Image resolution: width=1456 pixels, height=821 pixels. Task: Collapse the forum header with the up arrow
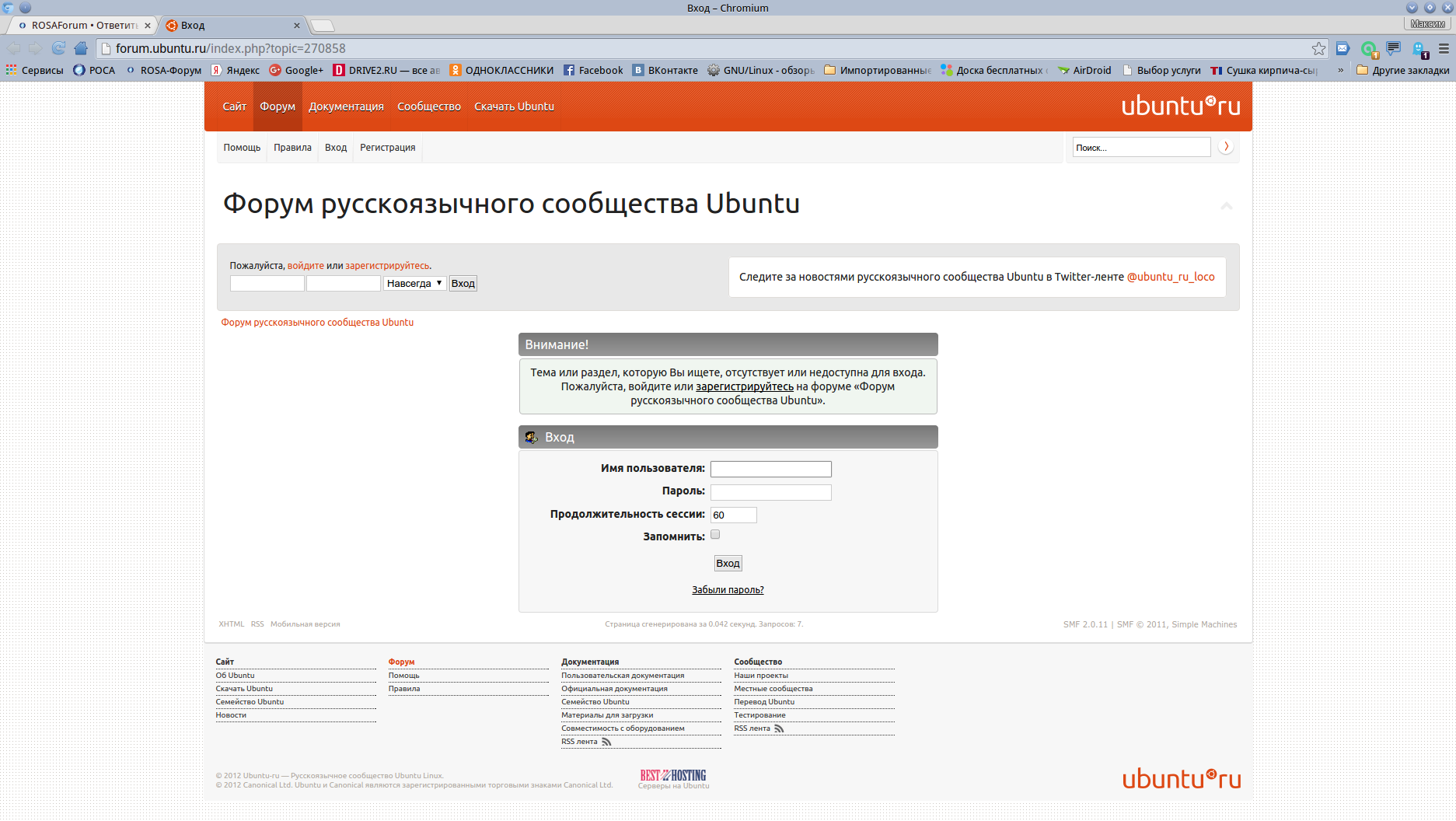tap(1227, 206)
